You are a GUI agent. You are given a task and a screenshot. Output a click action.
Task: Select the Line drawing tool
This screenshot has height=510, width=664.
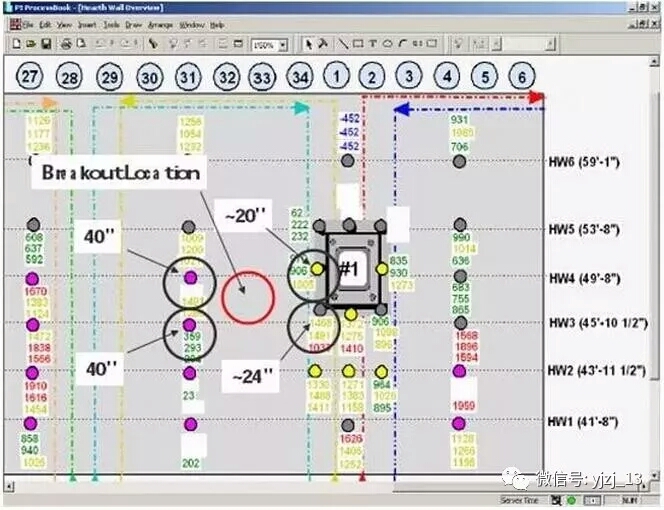tap(343, 44)
